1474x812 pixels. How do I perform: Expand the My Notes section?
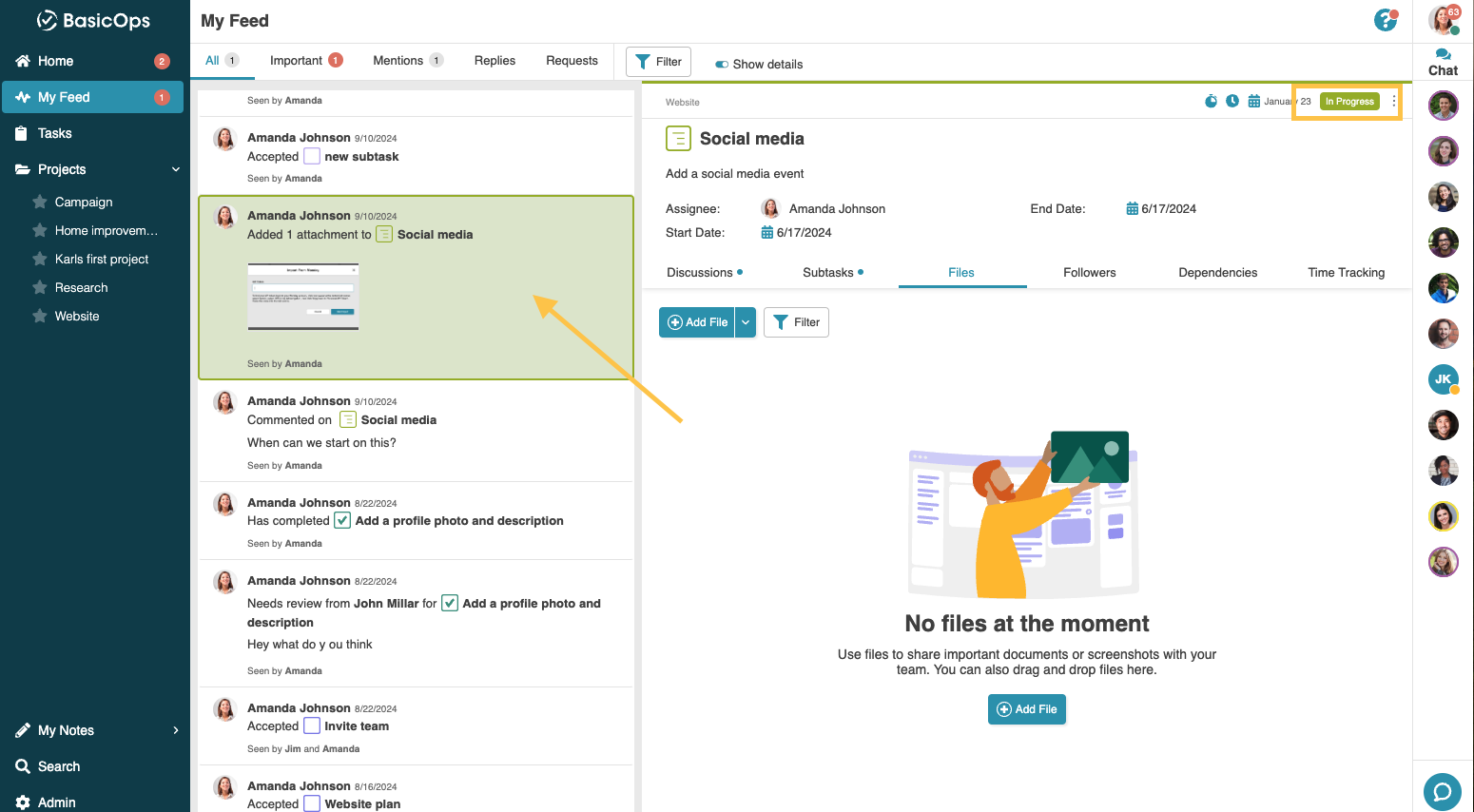(176, 730)
